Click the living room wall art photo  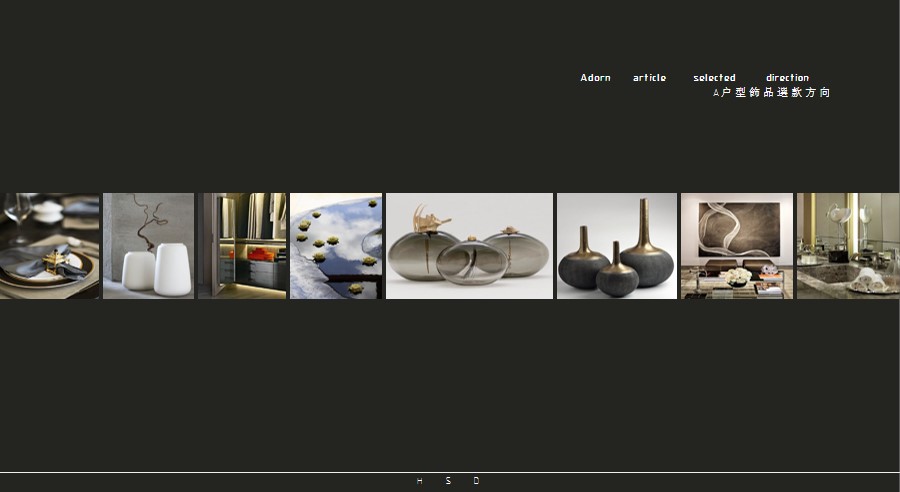coord(736,246)
